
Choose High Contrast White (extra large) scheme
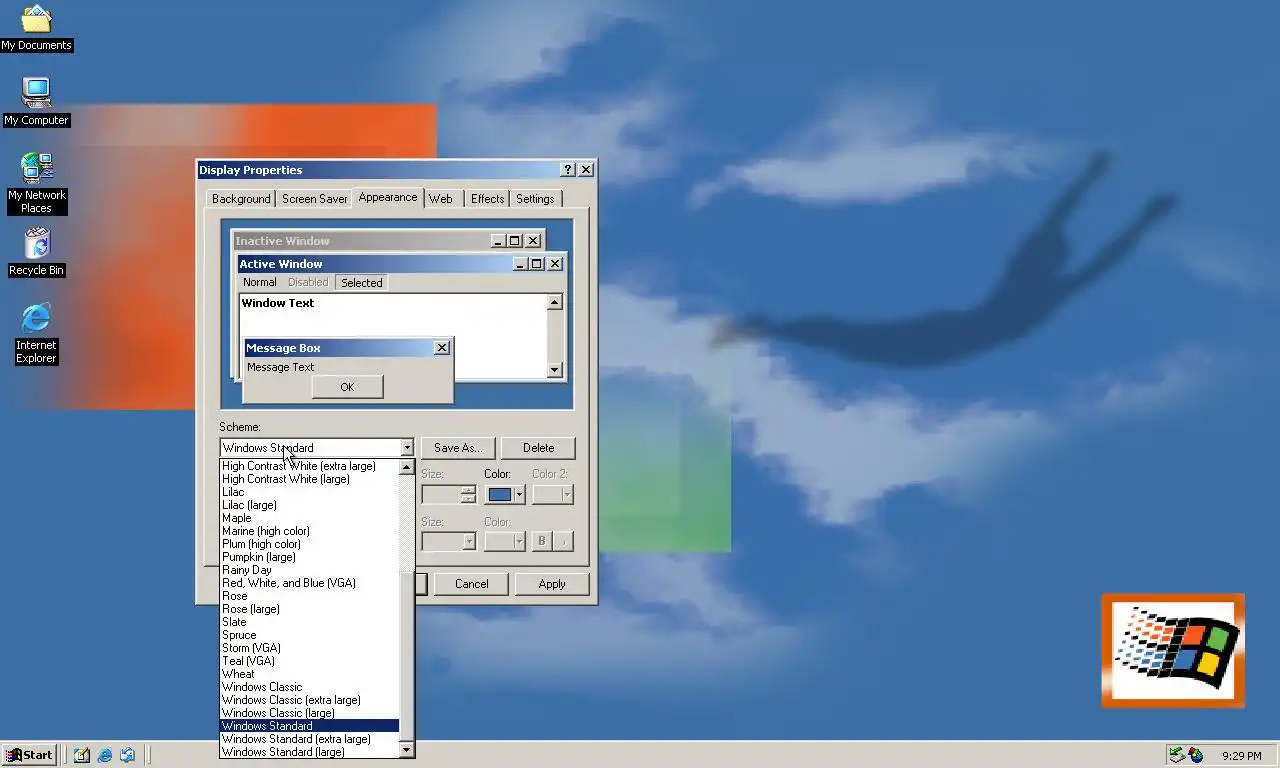(x=310, y=466)
